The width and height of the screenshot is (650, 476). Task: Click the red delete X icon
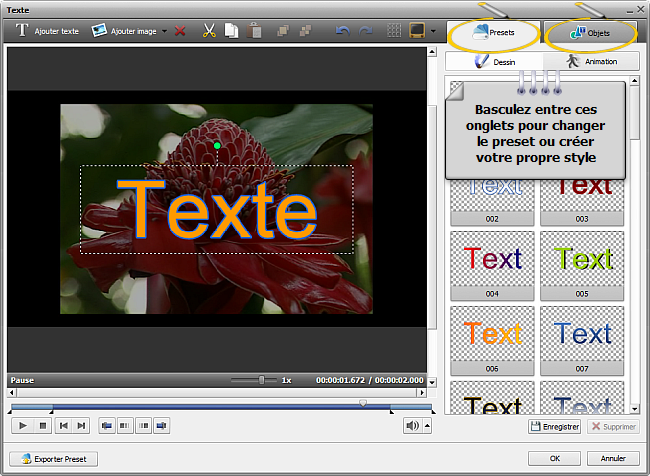(x=180, y=31)
